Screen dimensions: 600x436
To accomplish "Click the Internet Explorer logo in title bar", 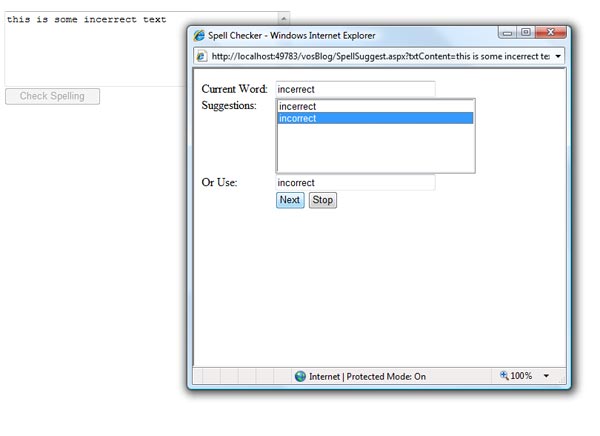I will (199, 36).
